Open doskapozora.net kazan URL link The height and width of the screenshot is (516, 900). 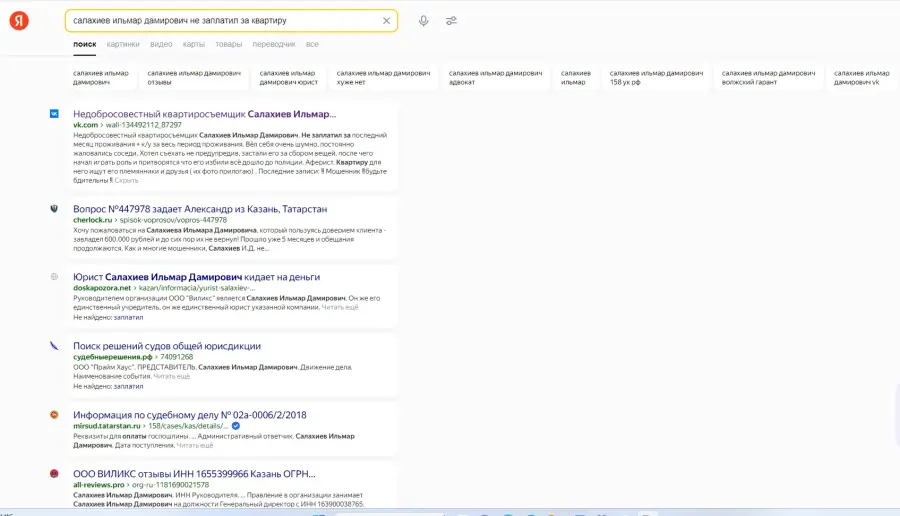(x=164, y=288)
